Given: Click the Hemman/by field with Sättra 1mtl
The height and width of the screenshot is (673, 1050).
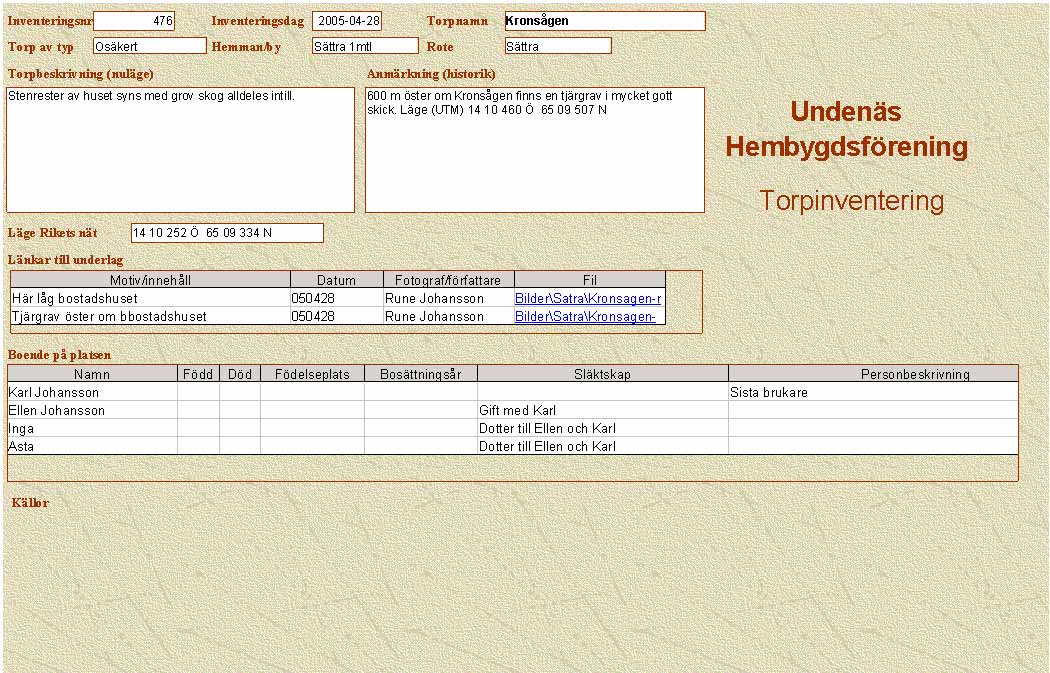Looking at the screenshot, I should pyautogui.click(x=364, y=46).
